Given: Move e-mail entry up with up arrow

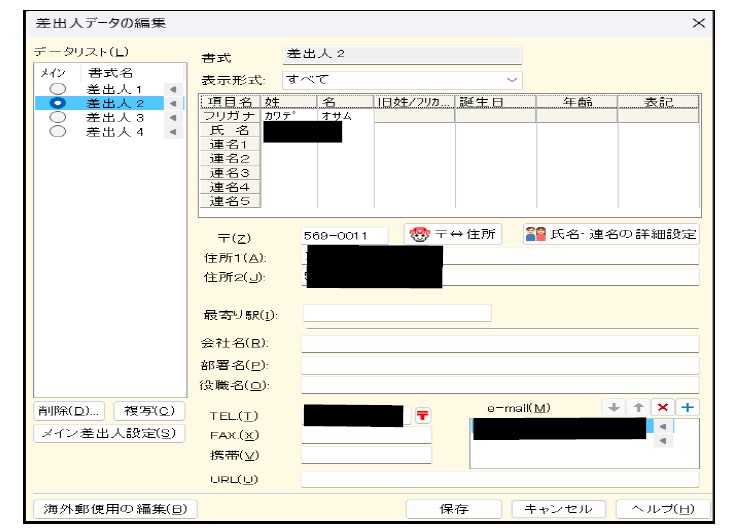Looking at the screenshot, I should tap(638, 408).
